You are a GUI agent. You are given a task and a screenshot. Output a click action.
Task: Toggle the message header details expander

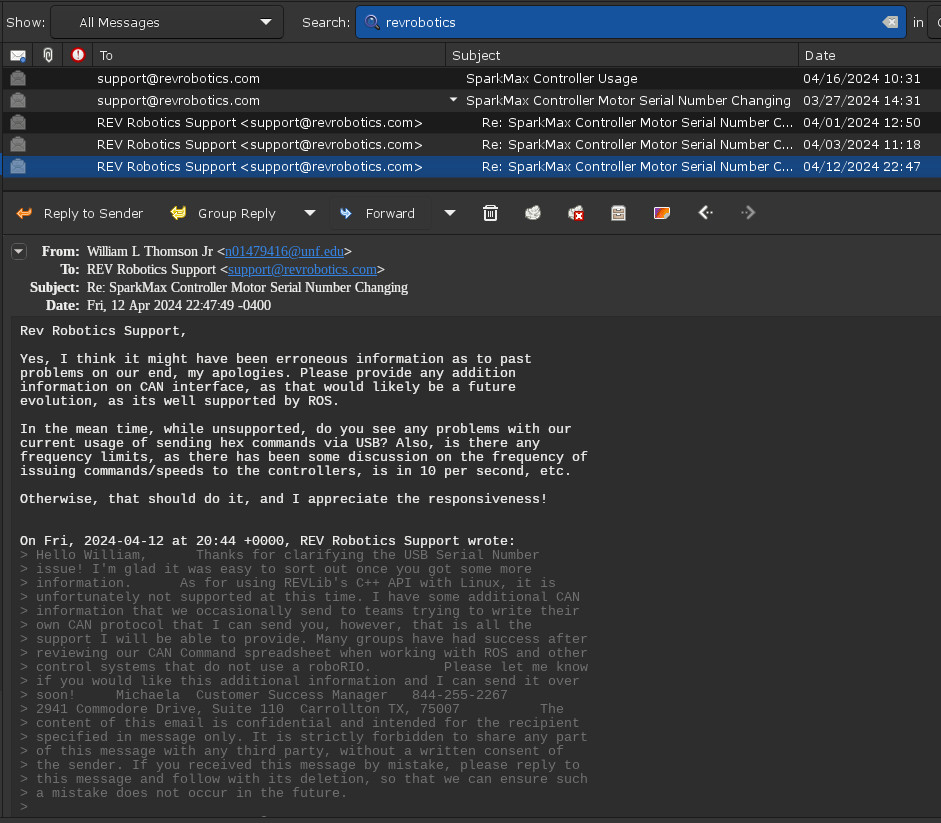(18, 252)
